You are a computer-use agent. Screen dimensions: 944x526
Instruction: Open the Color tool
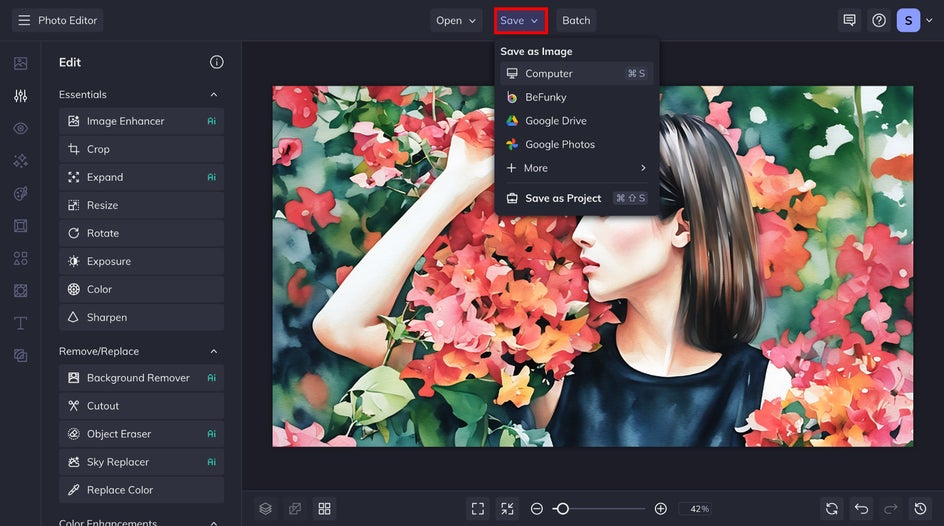pyautogui.click(x=141, y=289)
